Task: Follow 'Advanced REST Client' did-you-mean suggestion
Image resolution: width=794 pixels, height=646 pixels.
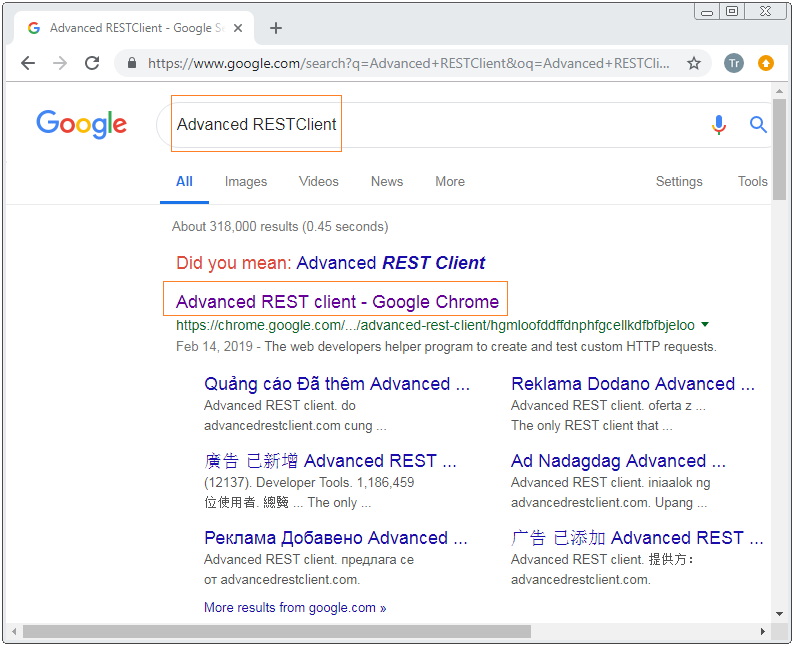Action: pos(390,263)
